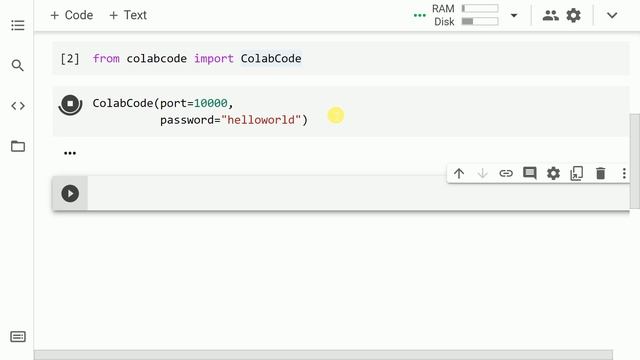The height and width of the screenshot is (360, 640).
Task: Add a comment to the cell
Action: coord(529,173)
